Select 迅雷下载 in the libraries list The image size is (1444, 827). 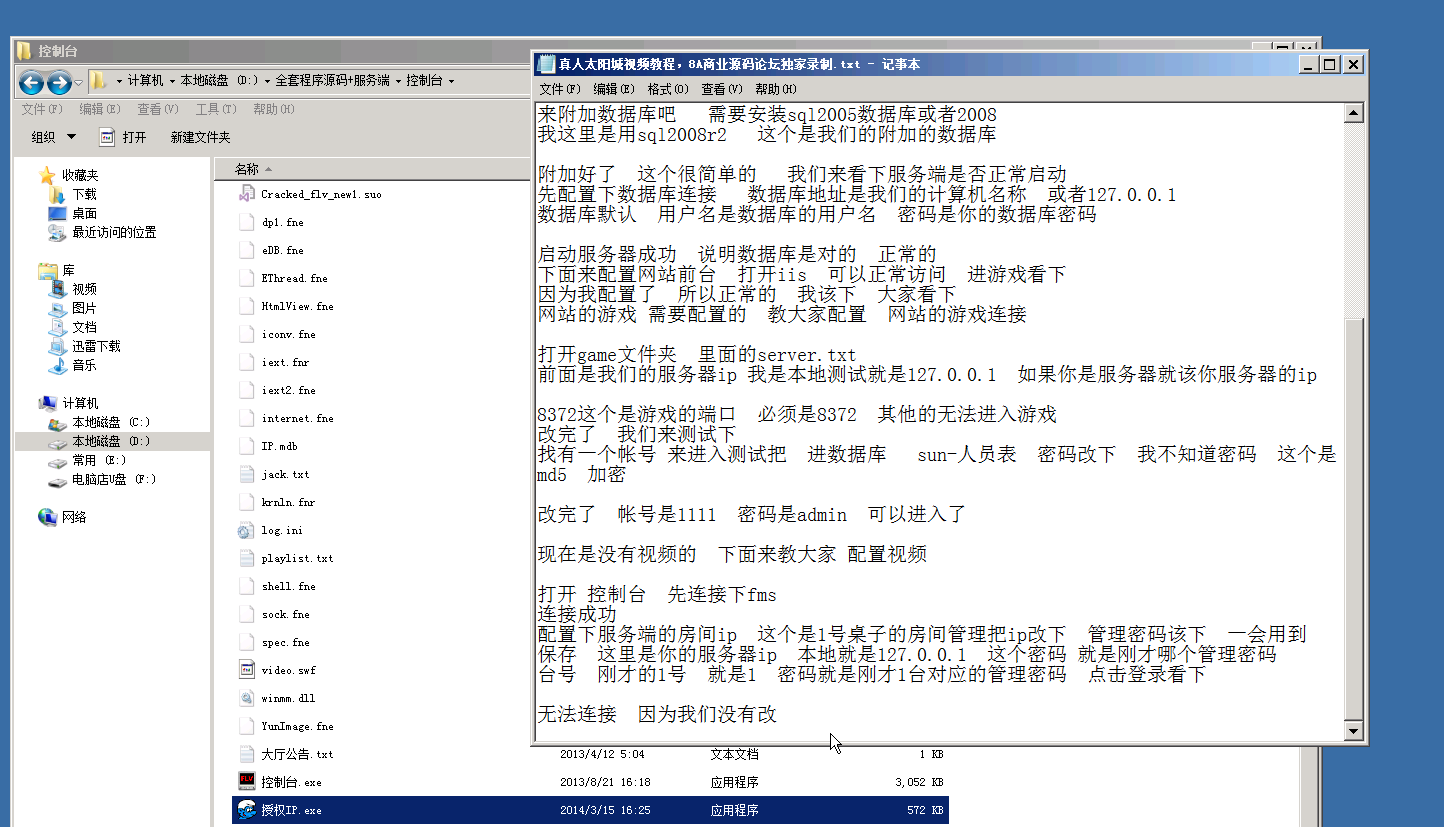[x=96, y=346]
